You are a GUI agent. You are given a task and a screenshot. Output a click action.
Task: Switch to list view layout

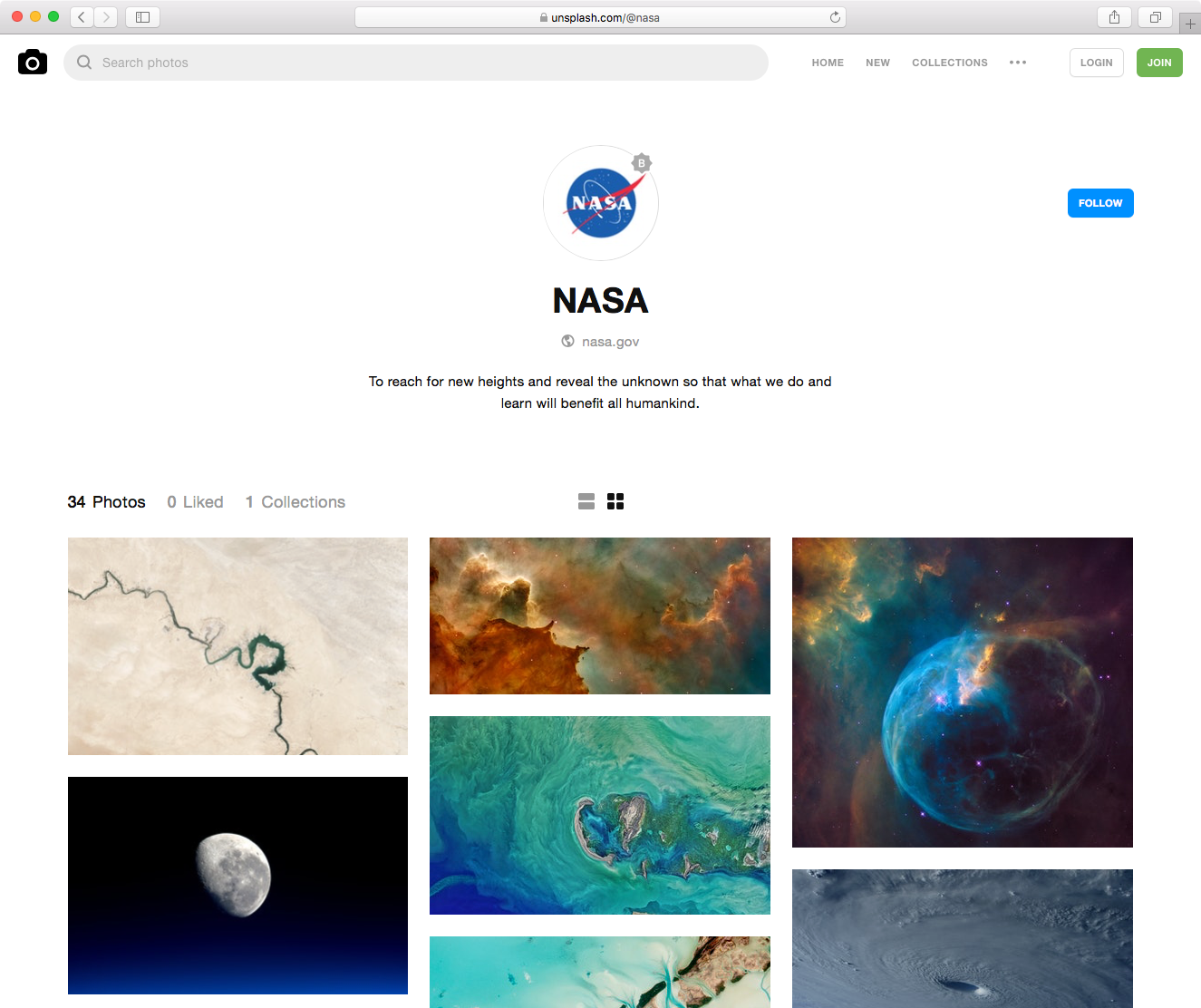[x=586, y=501]
